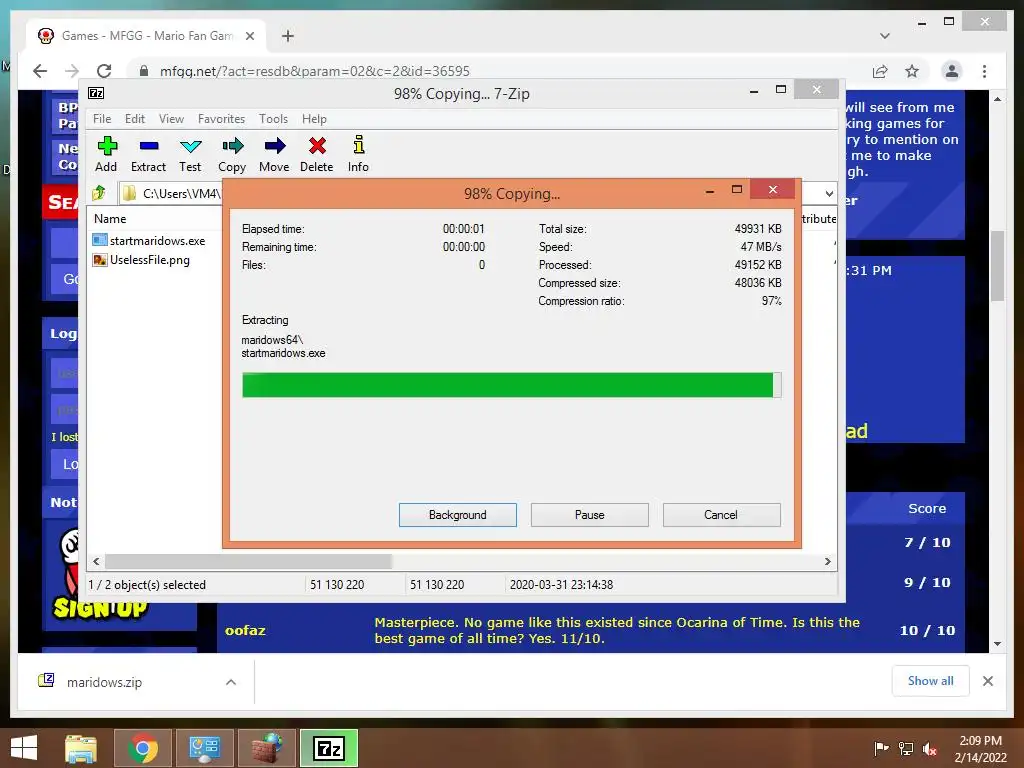Select UselessFile.png in file list
Screen dimensions: 1024x768
click(x=142, y=260)
